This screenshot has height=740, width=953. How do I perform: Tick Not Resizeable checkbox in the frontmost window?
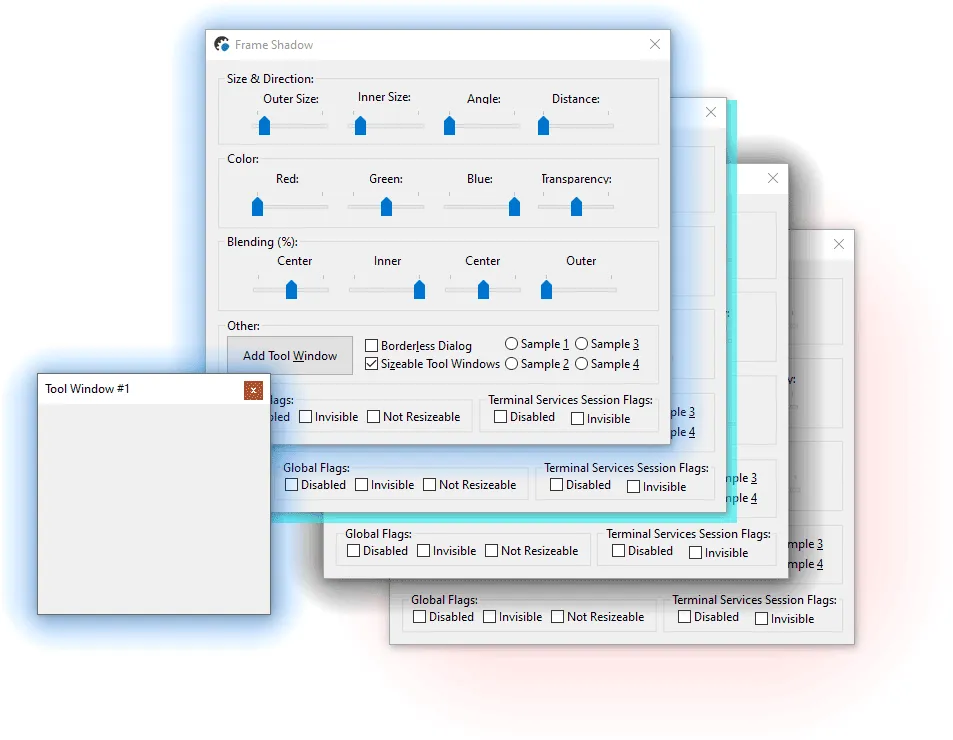(374, 417)
